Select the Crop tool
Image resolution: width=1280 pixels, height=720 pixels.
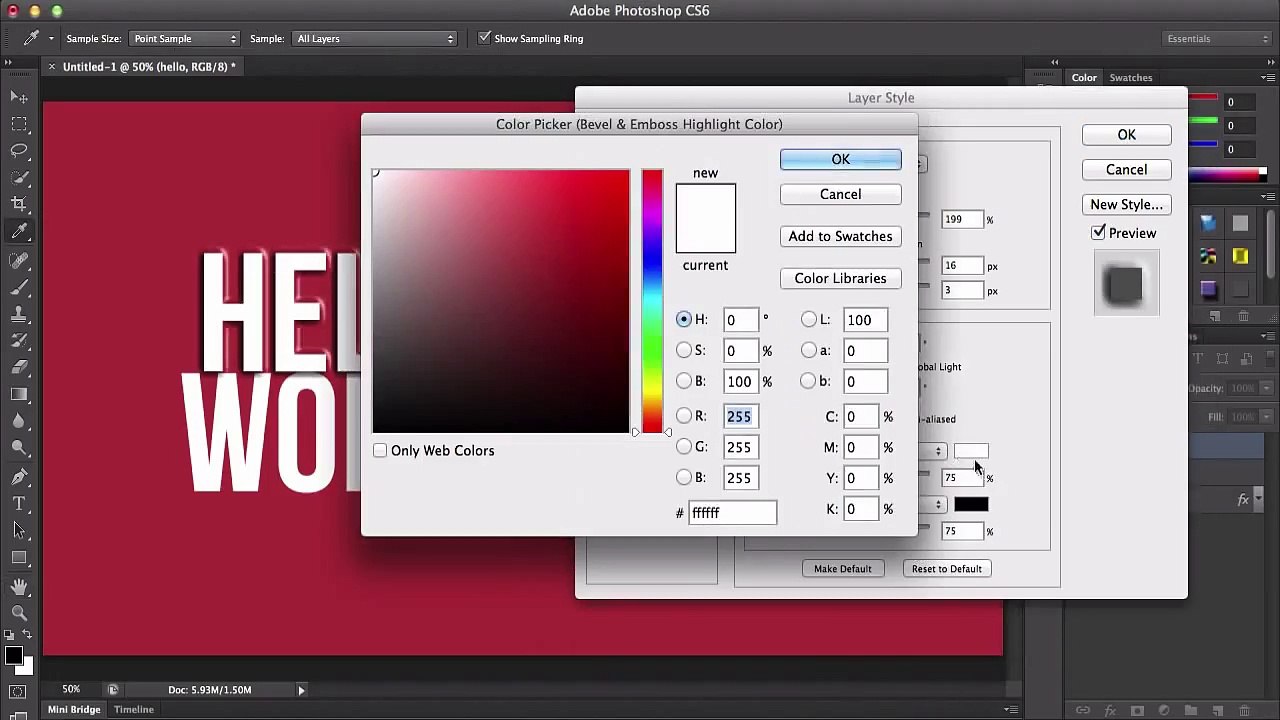click(x=19, y=204)
